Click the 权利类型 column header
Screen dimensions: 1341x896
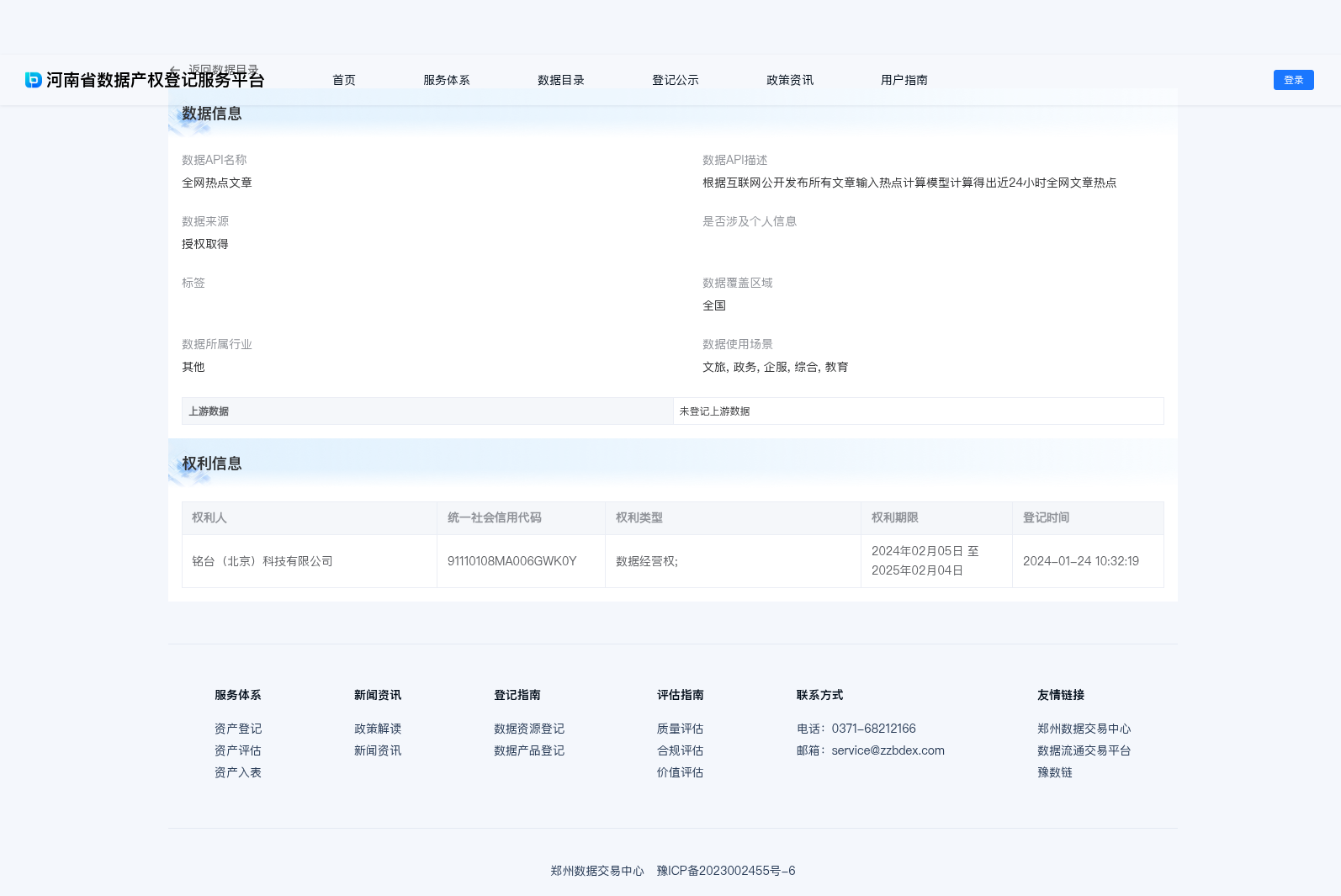tap(733, 518)
